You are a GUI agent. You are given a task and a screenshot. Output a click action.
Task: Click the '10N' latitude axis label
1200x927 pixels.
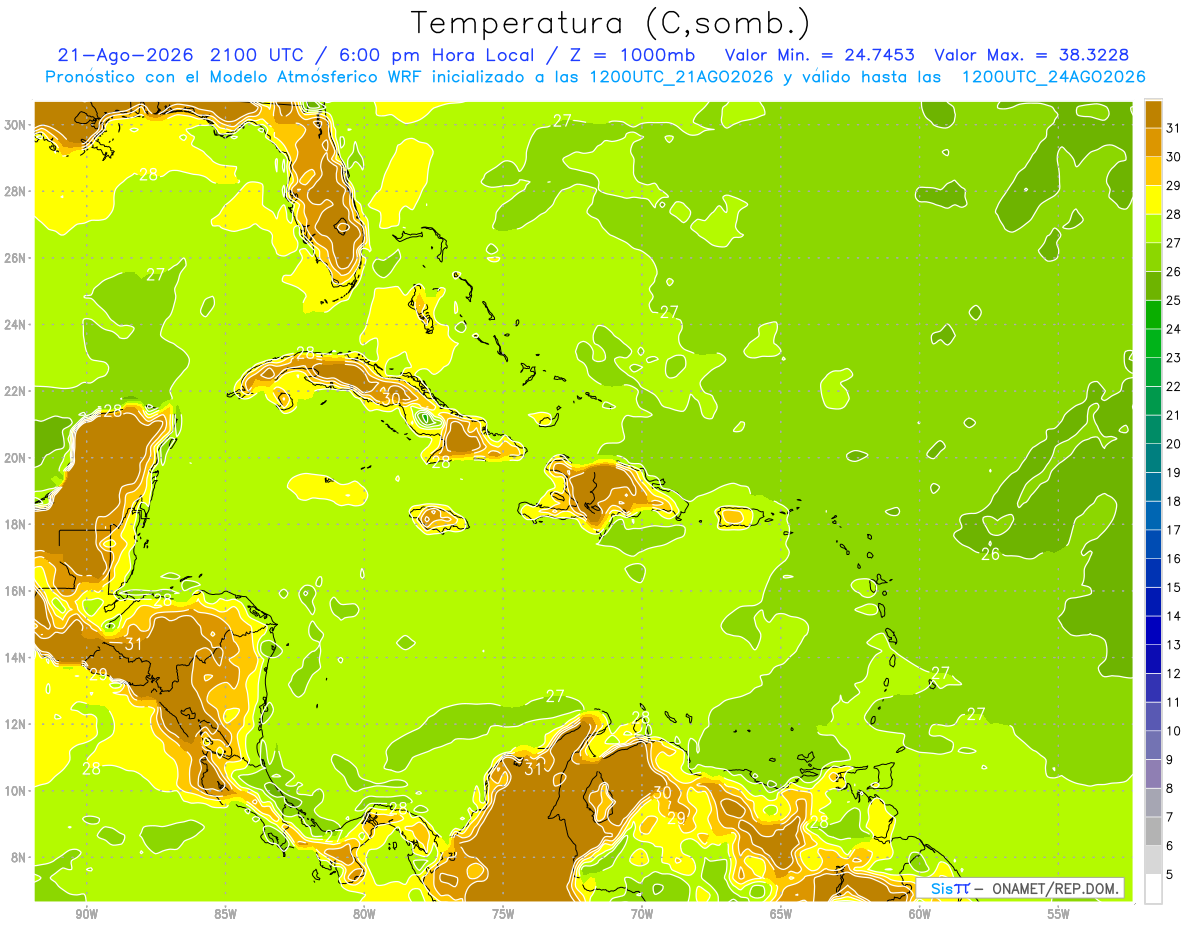16,790
